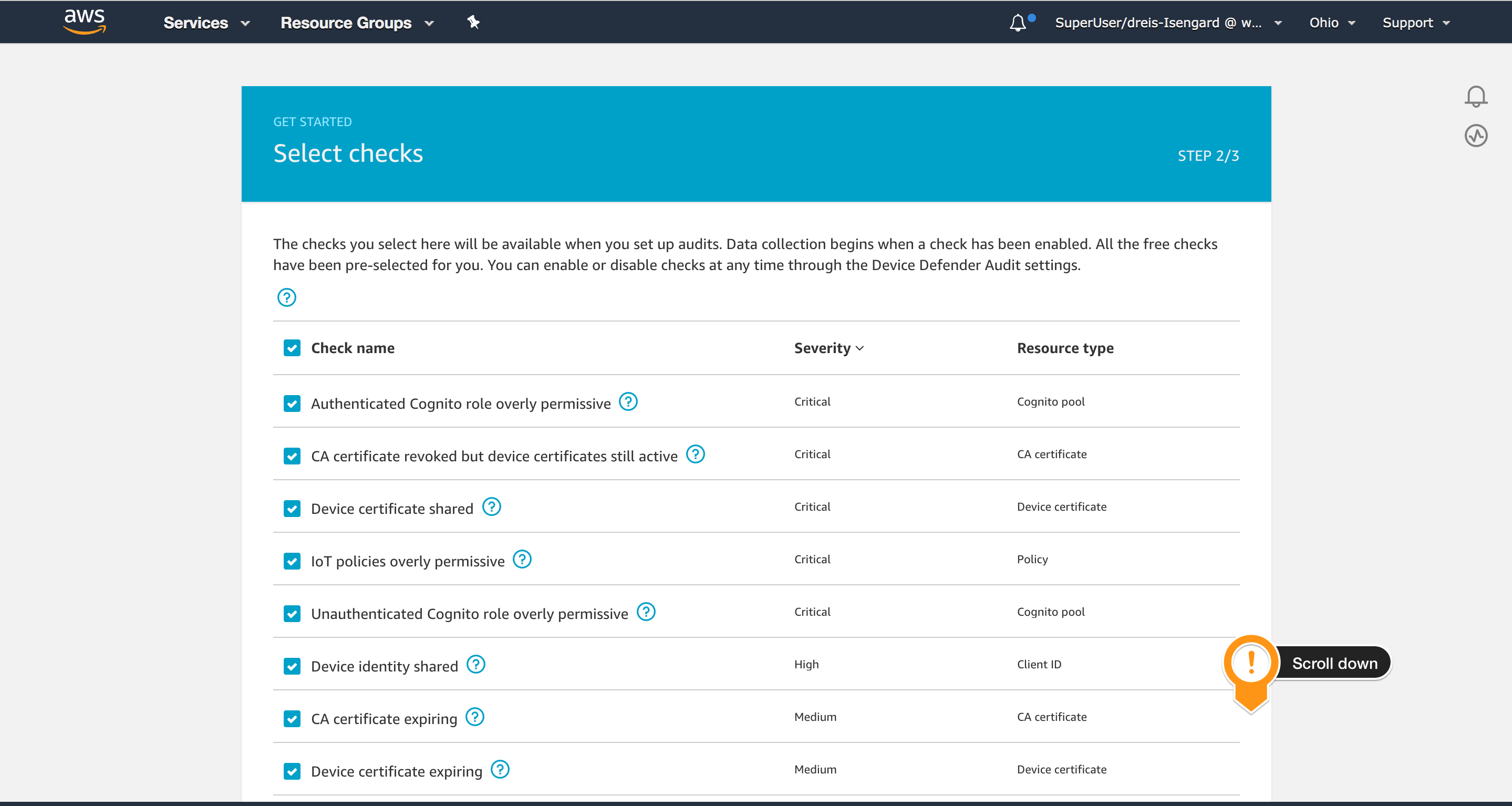1512x806 pixels.
Task: Open the right-side notification bell panel
Action: click(x=1476, y=97)
